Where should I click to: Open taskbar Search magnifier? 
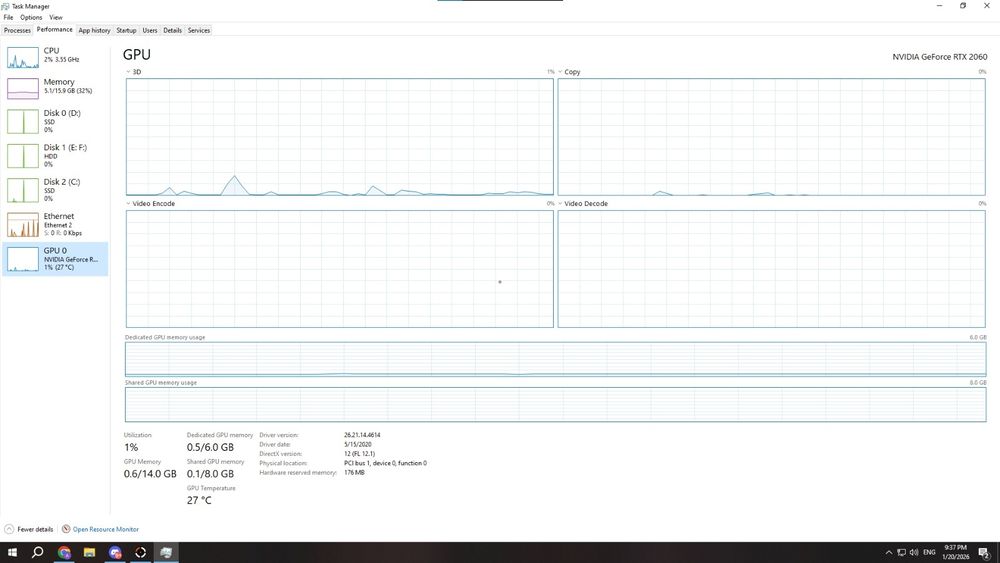[38, 552]
